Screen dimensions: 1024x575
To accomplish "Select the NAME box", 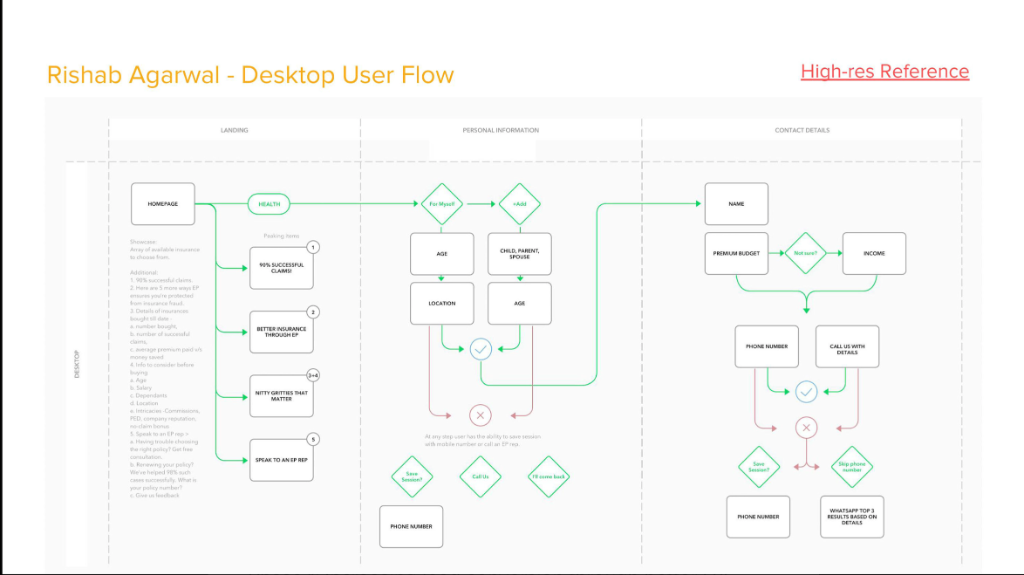I will (736, 204).
